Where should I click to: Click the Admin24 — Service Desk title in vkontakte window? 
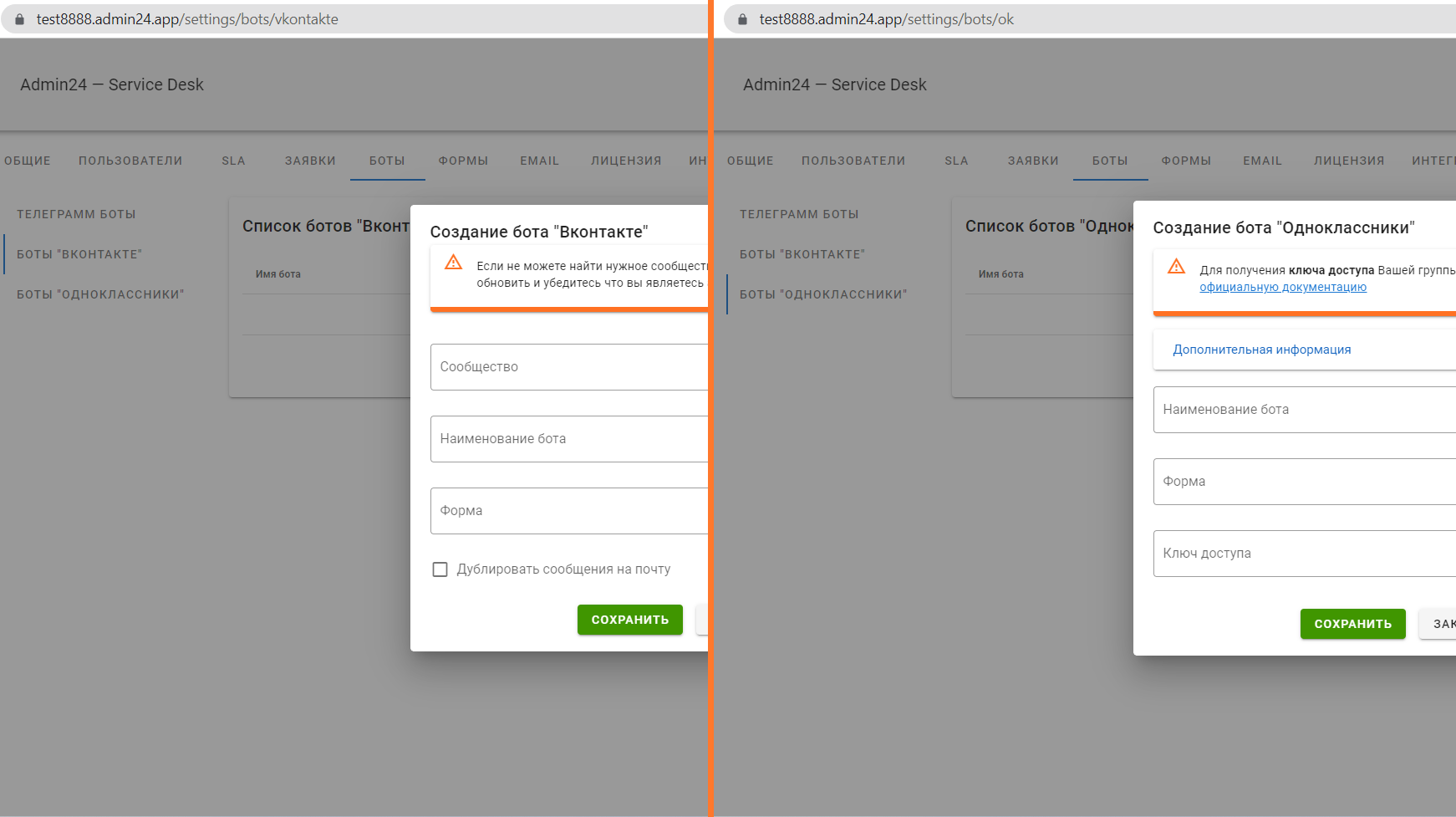[x=112, y=84]
